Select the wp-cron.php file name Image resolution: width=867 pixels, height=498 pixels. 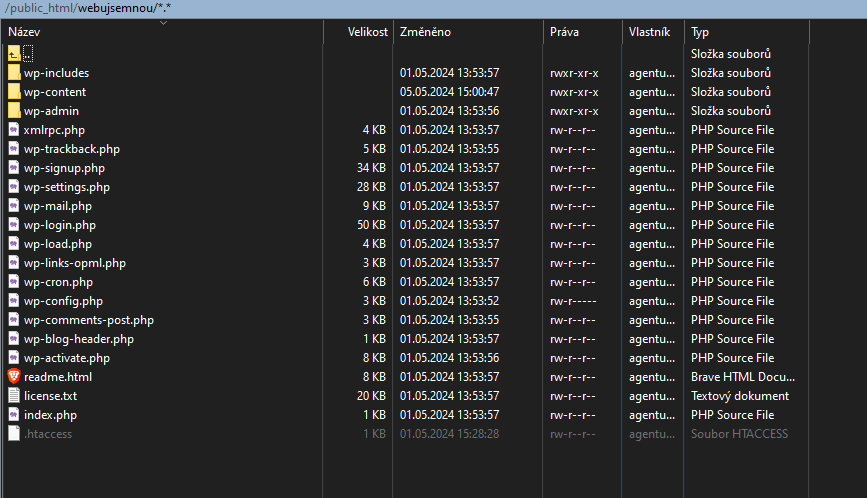pos(59,282)
